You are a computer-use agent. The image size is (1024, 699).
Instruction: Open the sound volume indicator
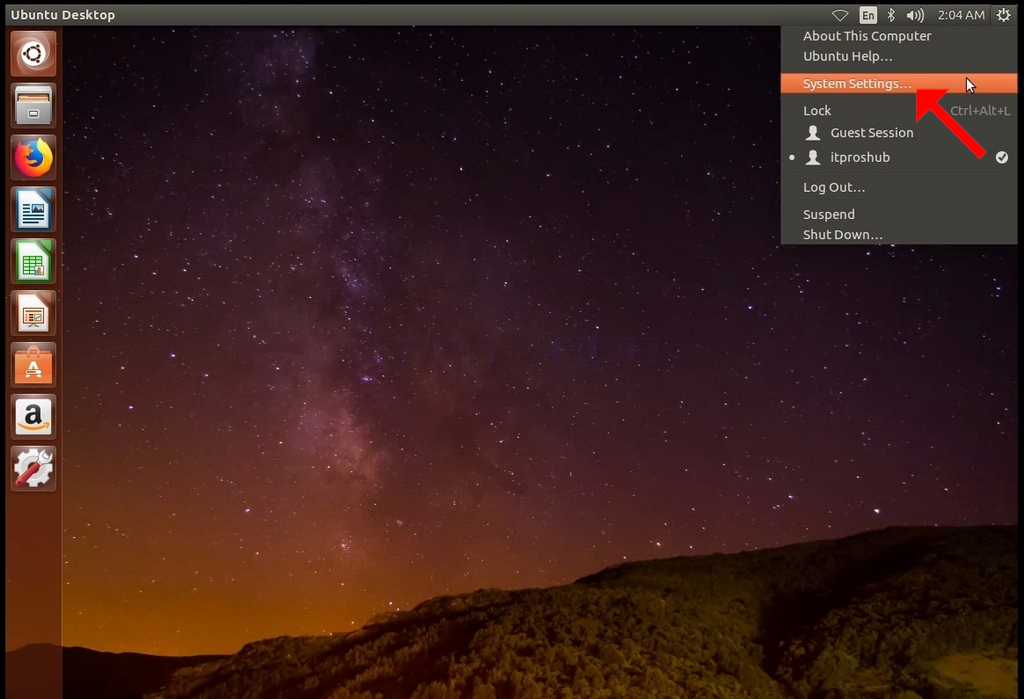click(916, 15)
